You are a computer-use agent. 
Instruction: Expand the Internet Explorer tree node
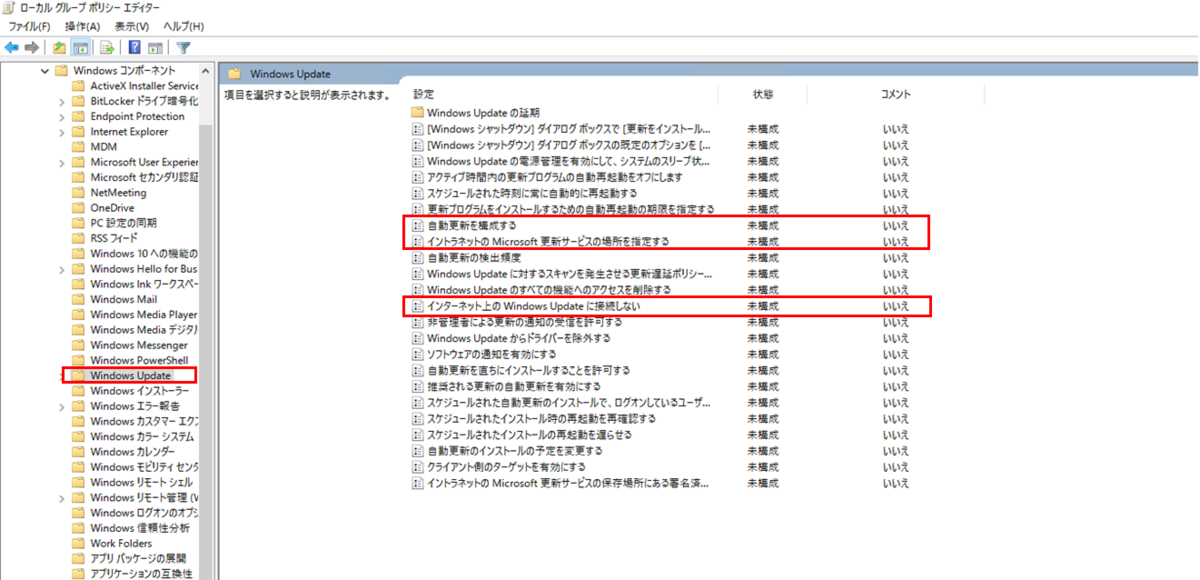coord(62,131)
